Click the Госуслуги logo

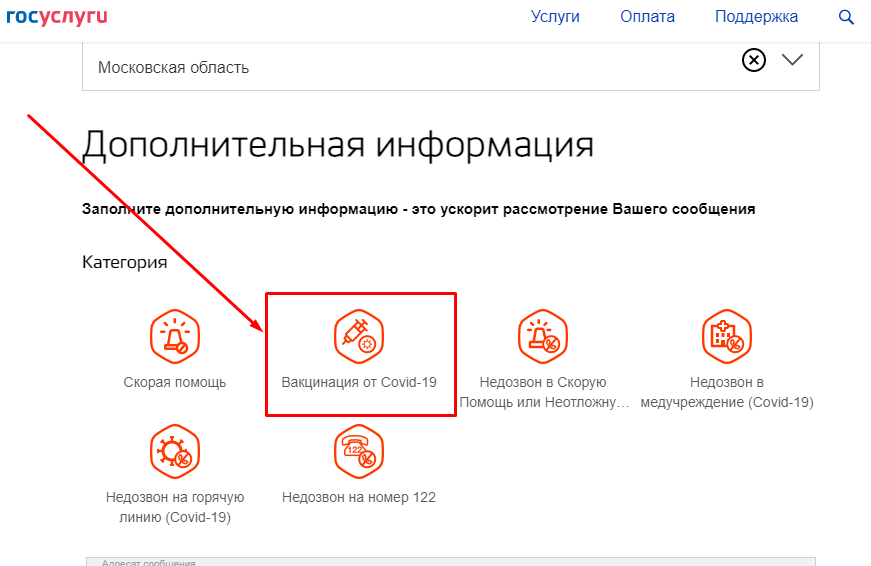(x=57, y=17)
